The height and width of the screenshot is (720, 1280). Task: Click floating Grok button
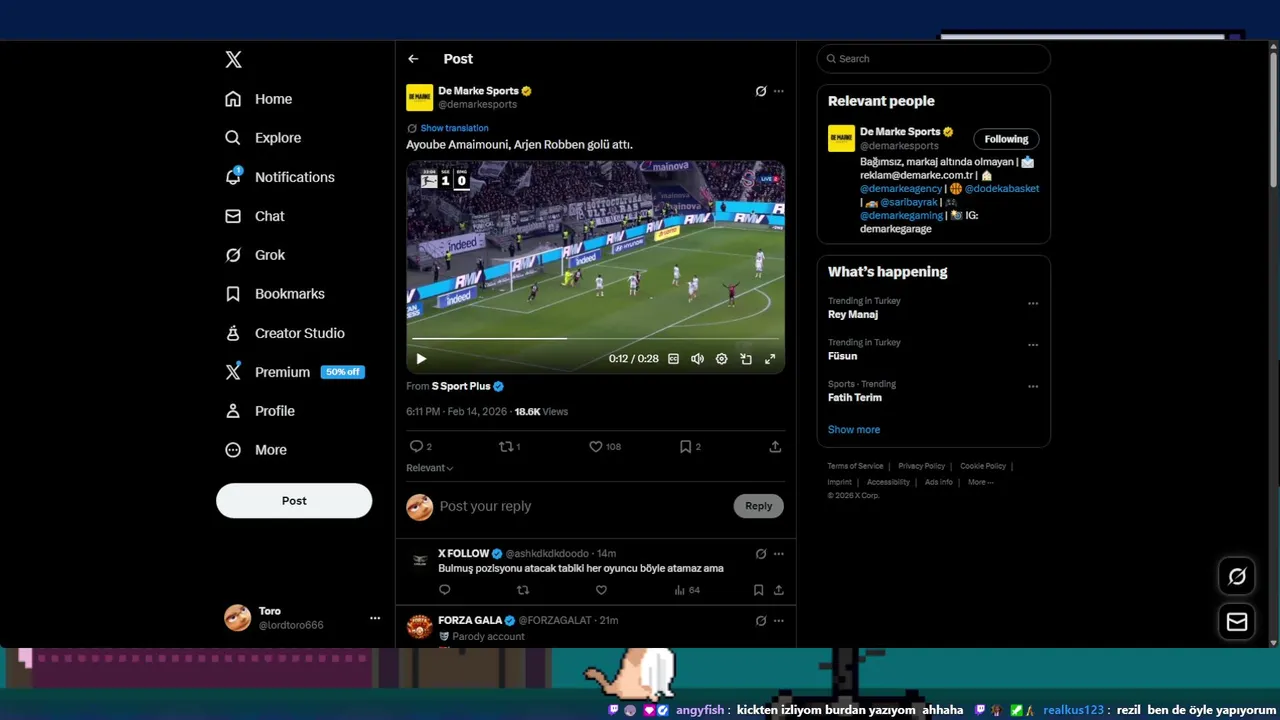(x=1237, y=576)
